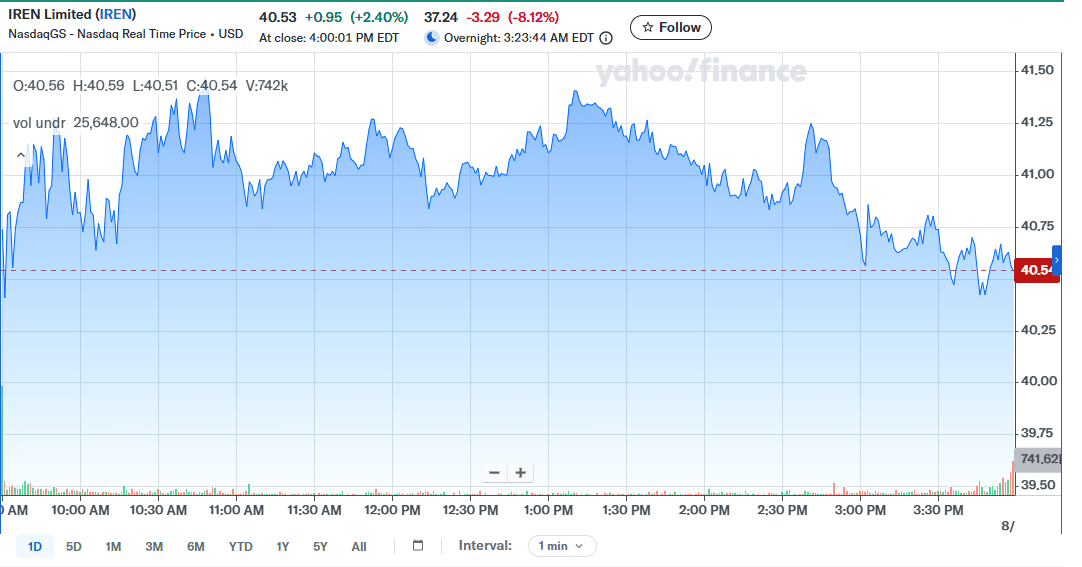Image resolution: width=1082 pixels, height=567 pixels.
Task: Click the 10:00 AM time axis label
Action: (x=80, y=510)
